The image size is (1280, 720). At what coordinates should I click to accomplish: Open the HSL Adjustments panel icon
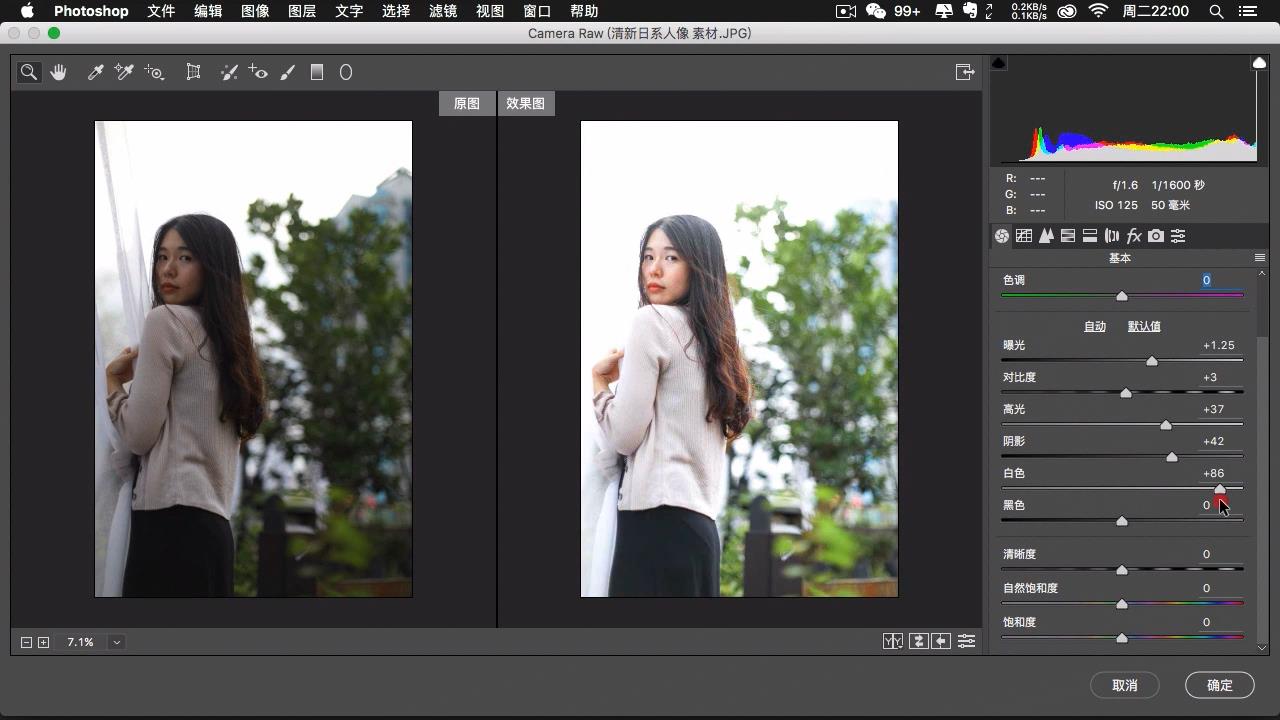[1068, 236]
